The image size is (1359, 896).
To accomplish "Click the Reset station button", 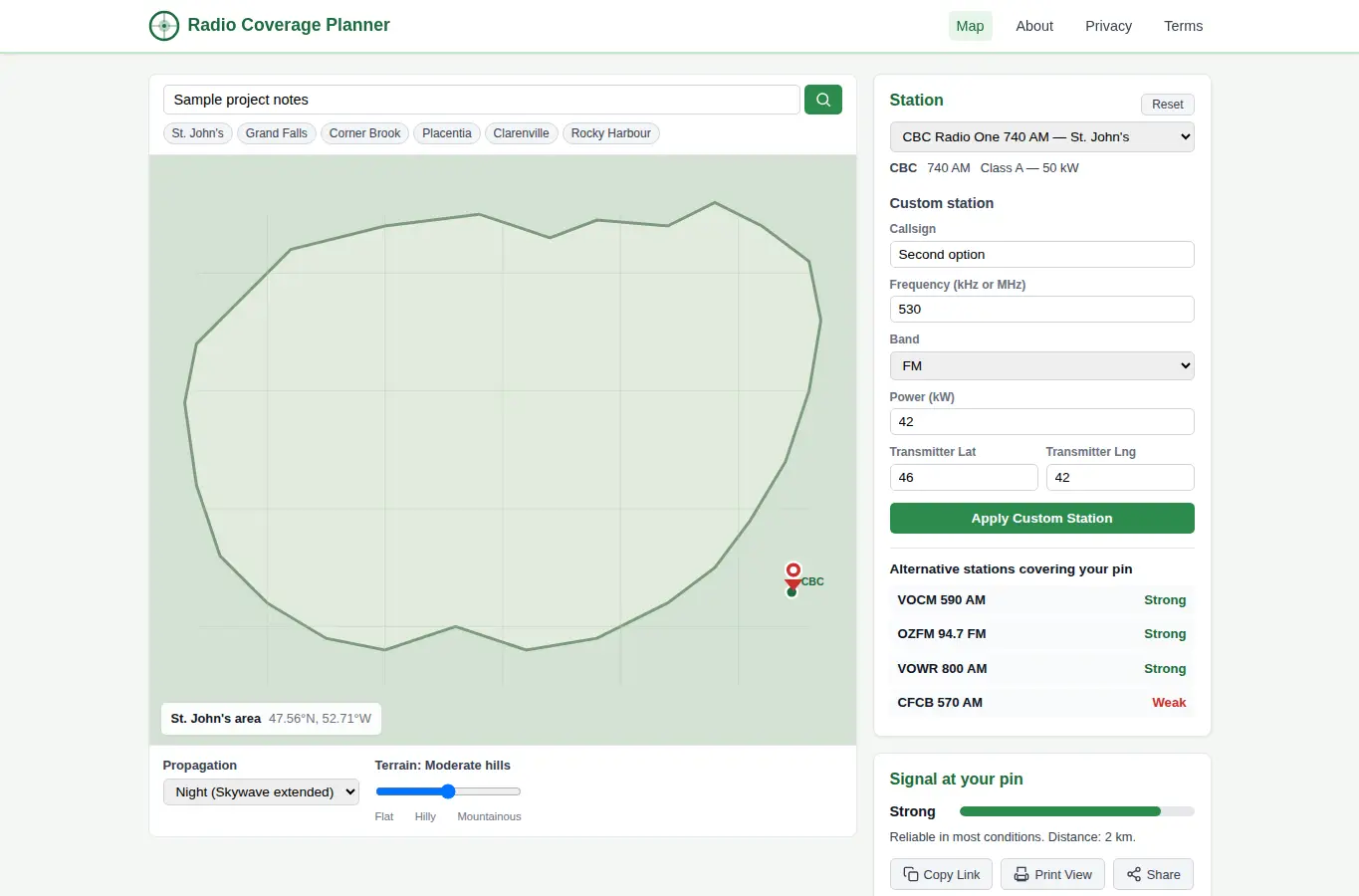I will 1167,105.
